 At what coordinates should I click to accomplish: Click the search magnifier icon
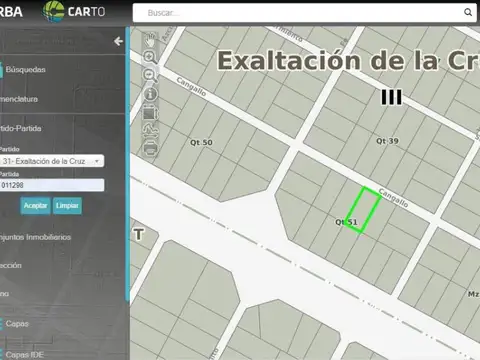click(x=468, y=13)
